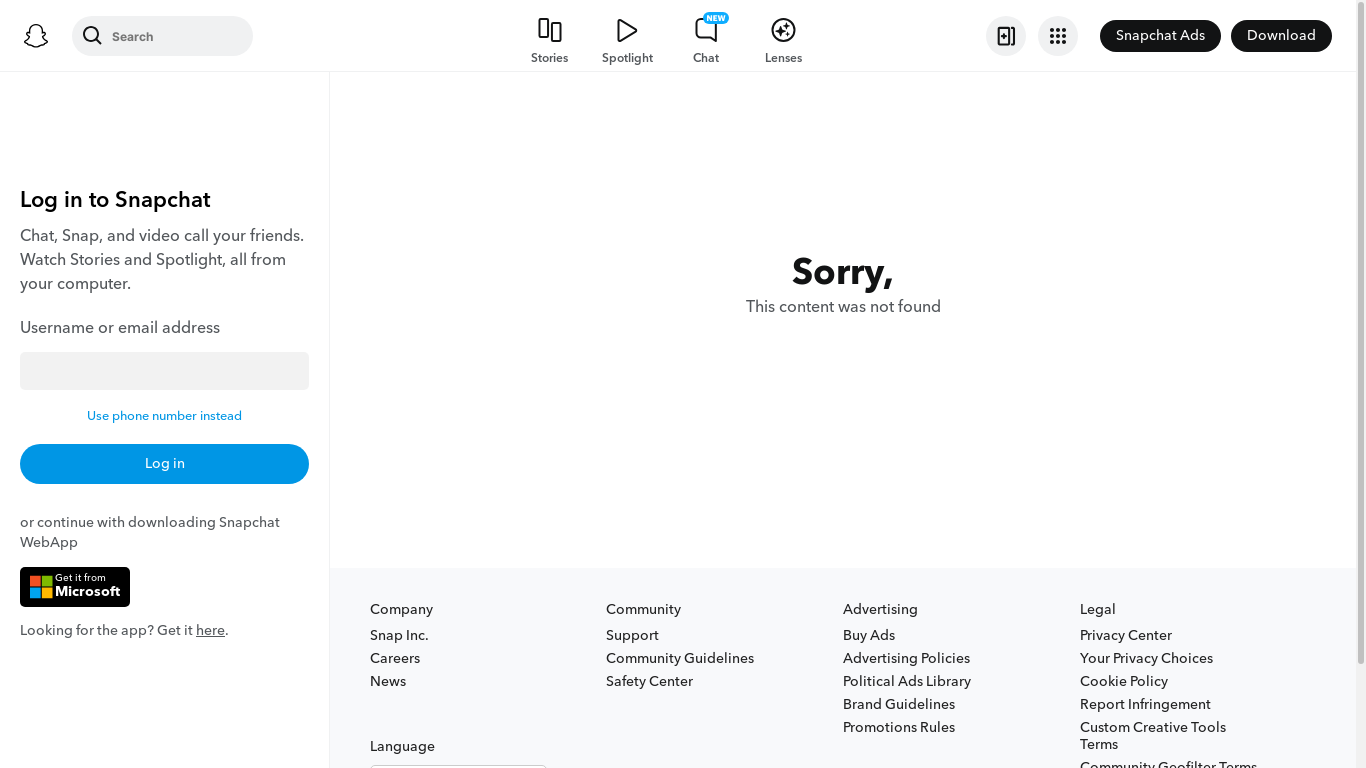Click the blue Log in button

point(164,464)
